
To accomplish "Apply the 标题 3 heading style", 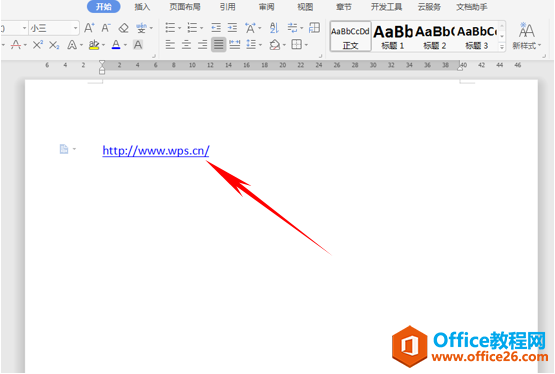I will coord(477,36).
